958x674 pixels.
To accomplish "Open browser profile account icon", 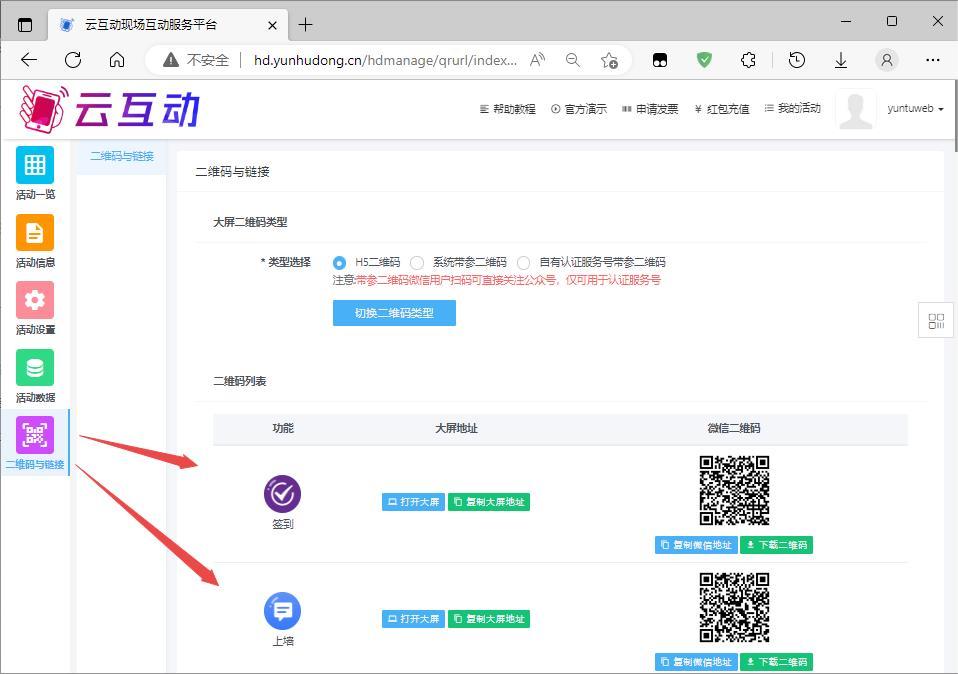I will pyautogui.click(x=887, y=60).
